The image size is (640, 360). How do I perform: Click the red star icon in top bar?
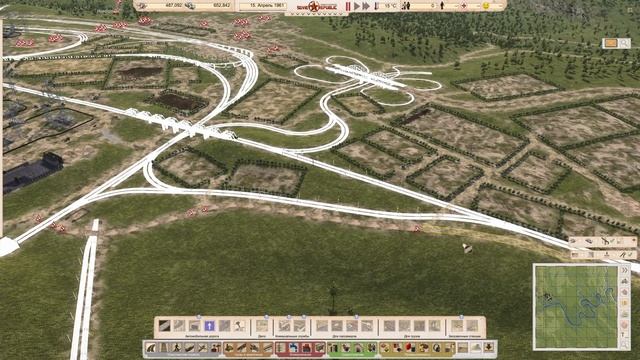pyautogui.click(x=464, y=6)
